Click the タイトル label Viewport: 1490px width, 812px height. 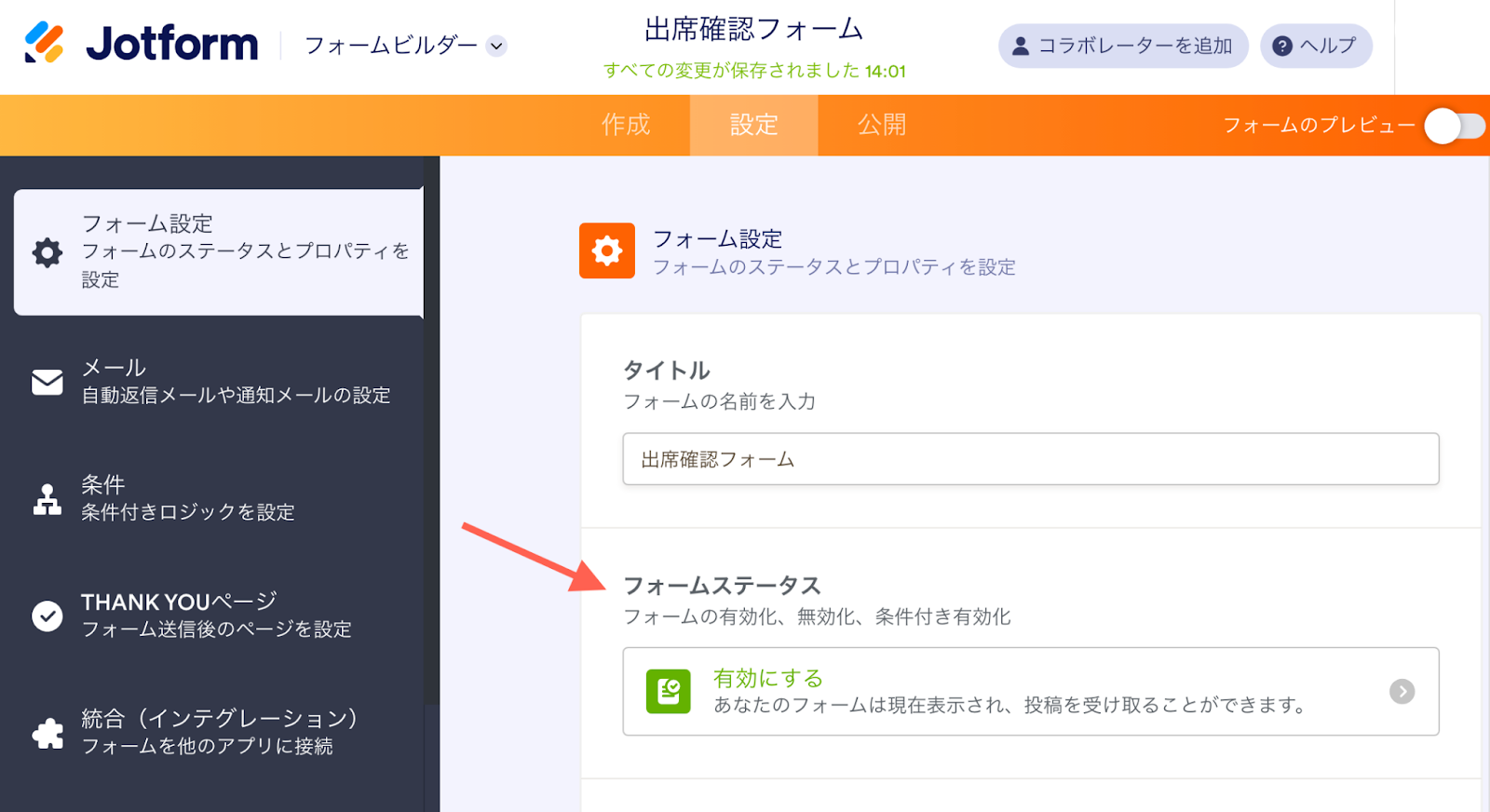click(667, 371)
